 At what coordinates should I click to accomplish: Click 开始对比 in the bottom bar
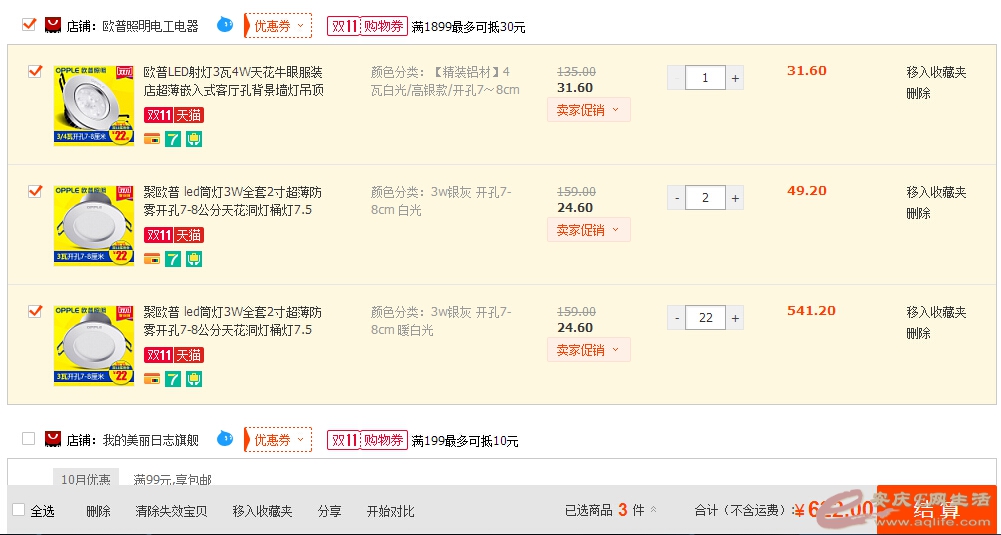(x=390, y=511)
